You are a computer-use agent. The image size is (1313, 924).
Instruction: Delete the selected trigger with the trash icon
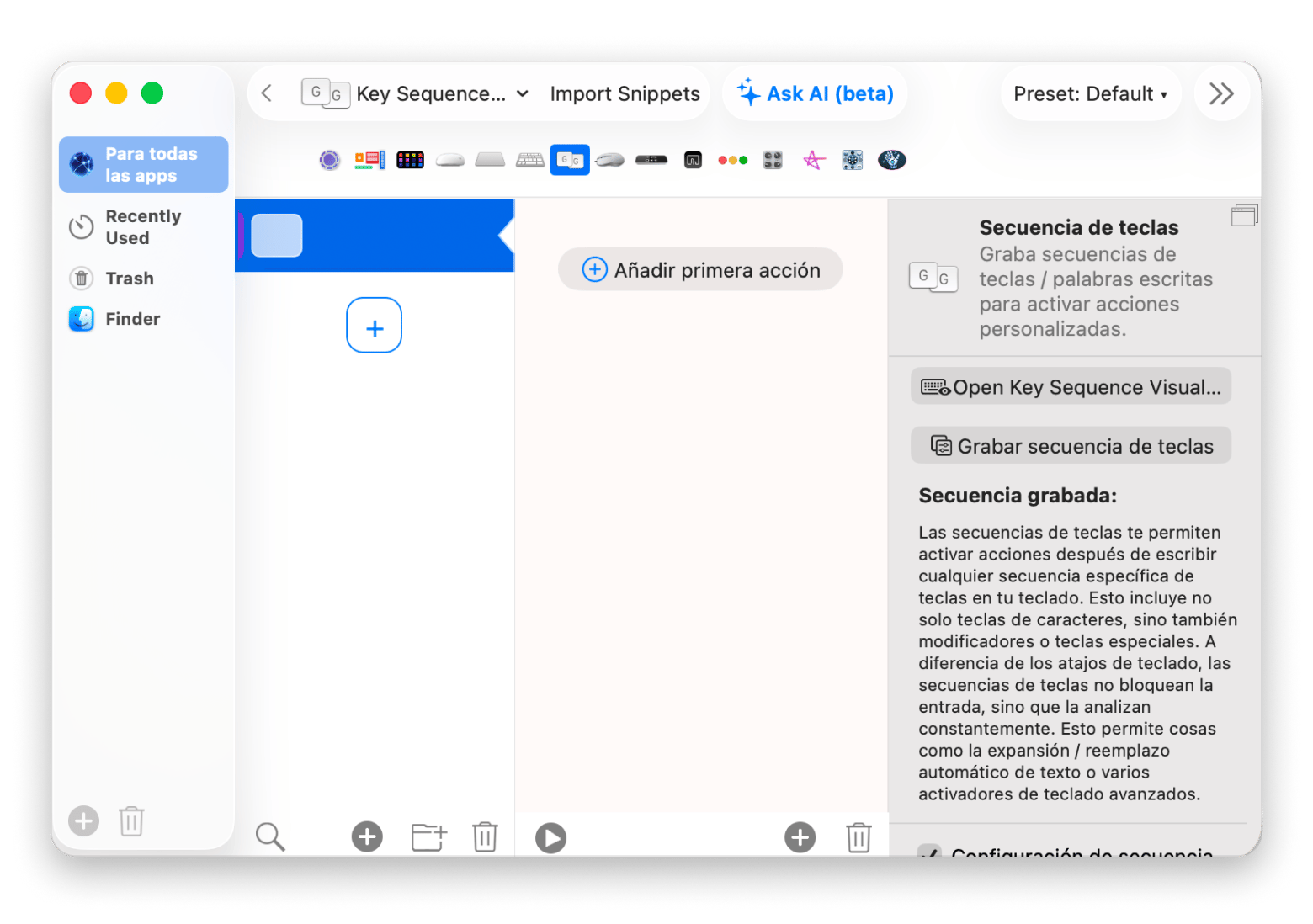pos(486,837)
